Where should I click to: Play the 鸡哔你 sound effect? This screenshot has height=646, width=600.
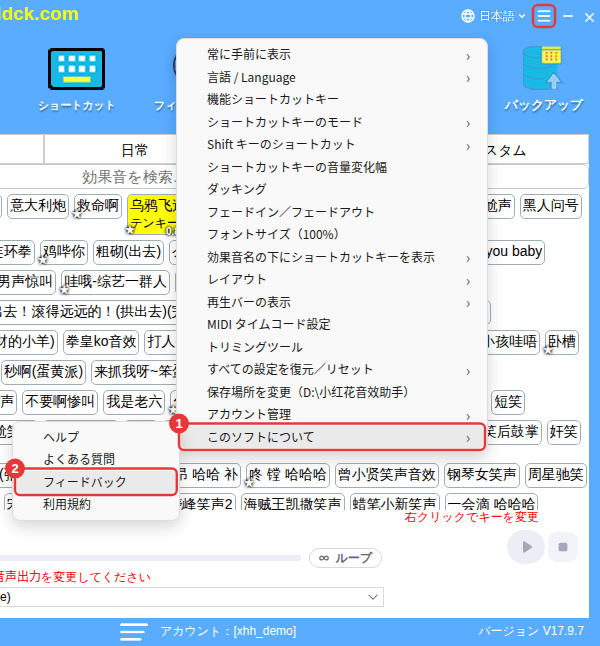[64, 252]
